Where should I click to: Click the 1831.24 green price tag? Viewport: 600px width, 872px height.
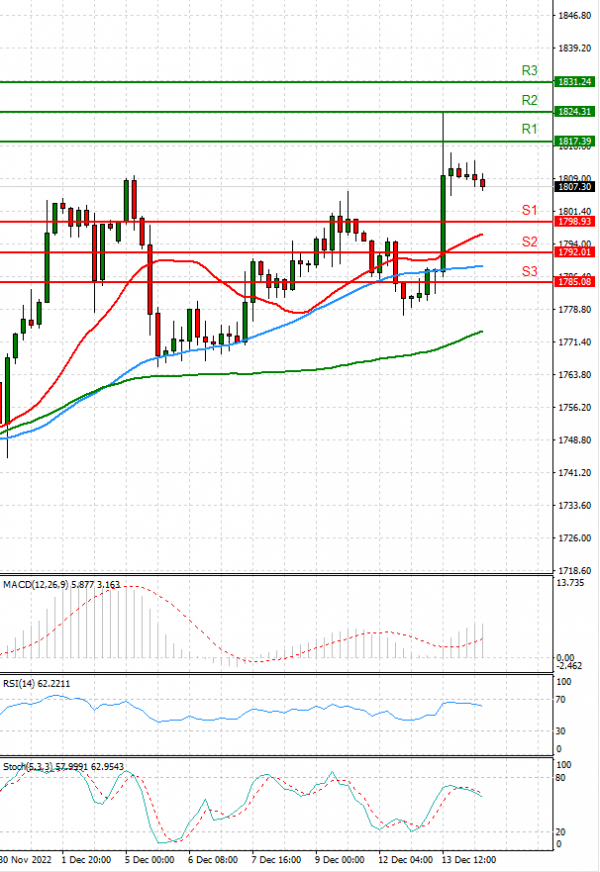[573, 82]
